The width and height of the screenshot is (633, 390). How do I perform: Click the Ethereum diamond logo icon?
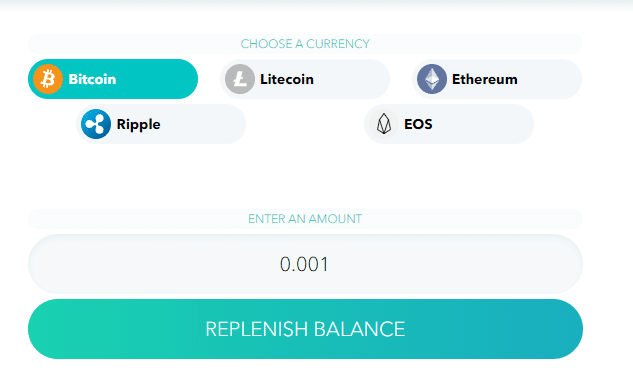point(432,79)
